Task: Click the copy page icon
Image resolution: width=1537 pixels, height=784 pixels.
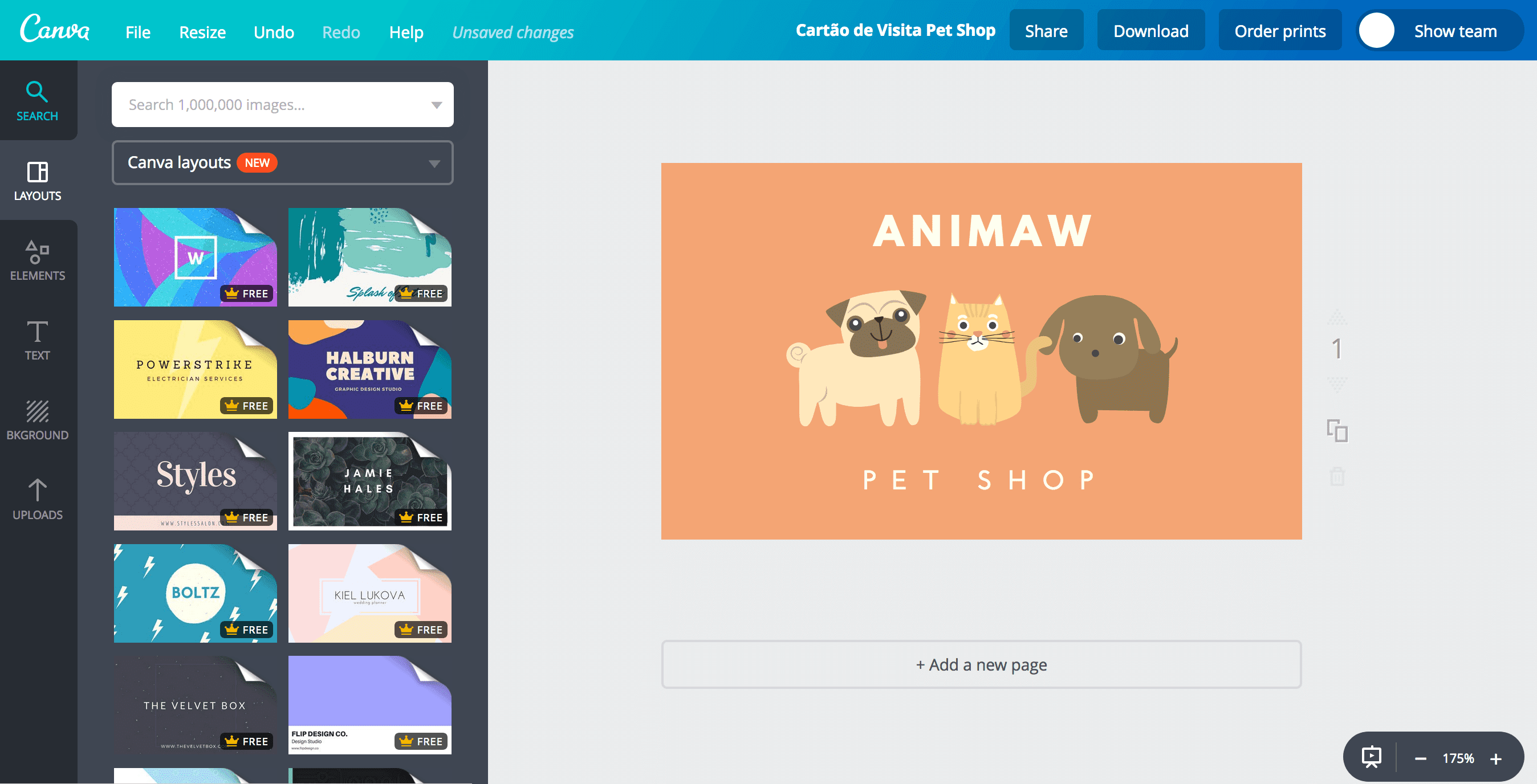Action: coord(1337,430)
